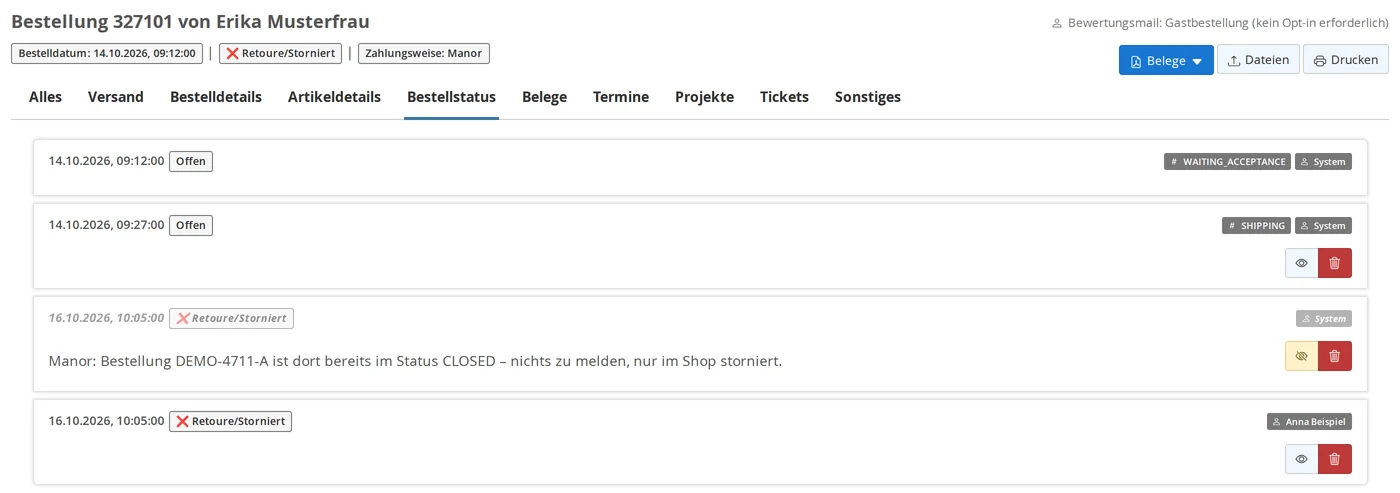Click the Drucken print button
The height and width of the screenshot is (493, 1400).
[1346, 60]
